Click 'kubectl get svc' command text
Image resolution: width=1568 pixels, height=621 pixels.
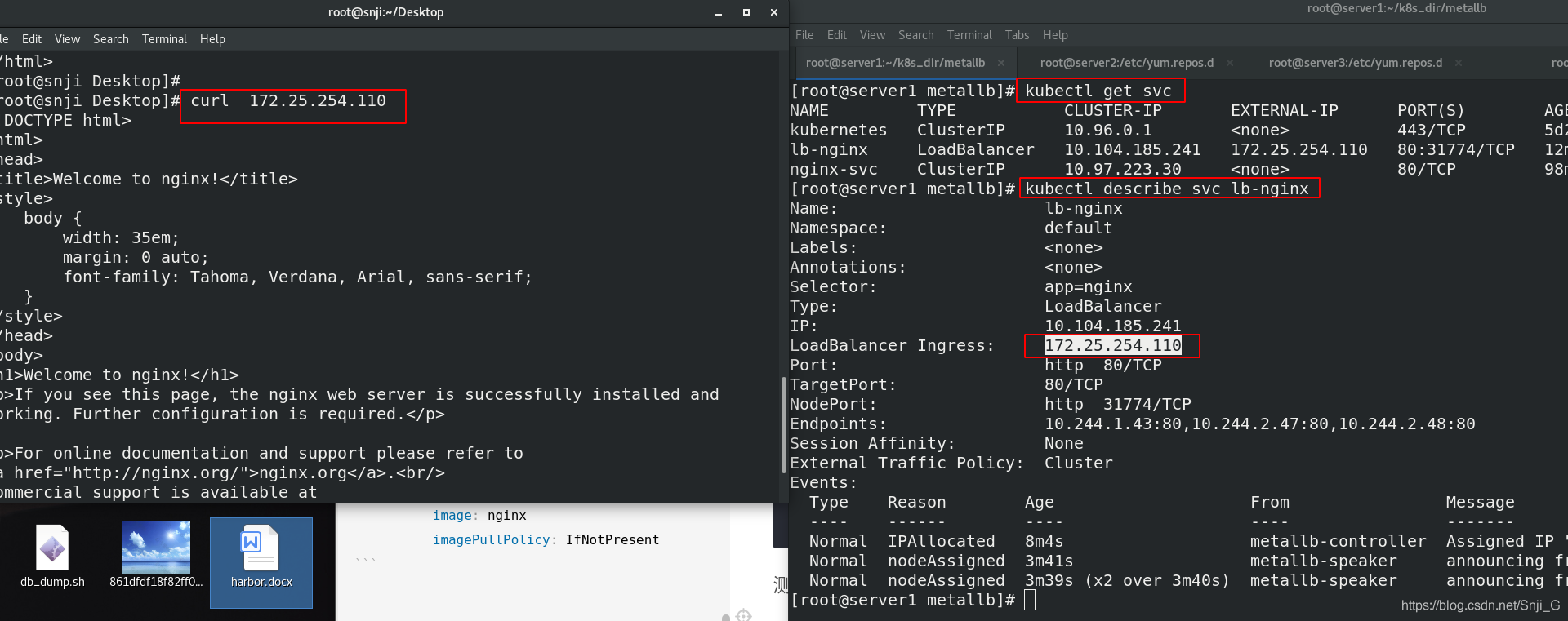[x=1098, y=91]
